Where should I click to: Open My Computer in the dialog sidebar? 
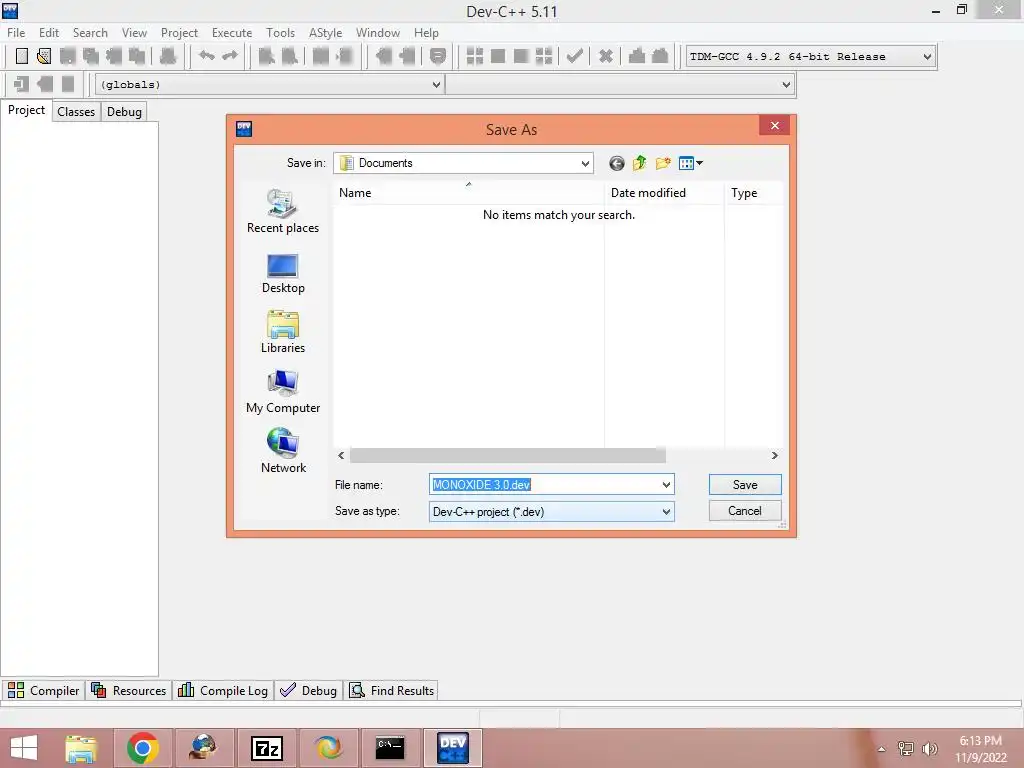[283, 392]
